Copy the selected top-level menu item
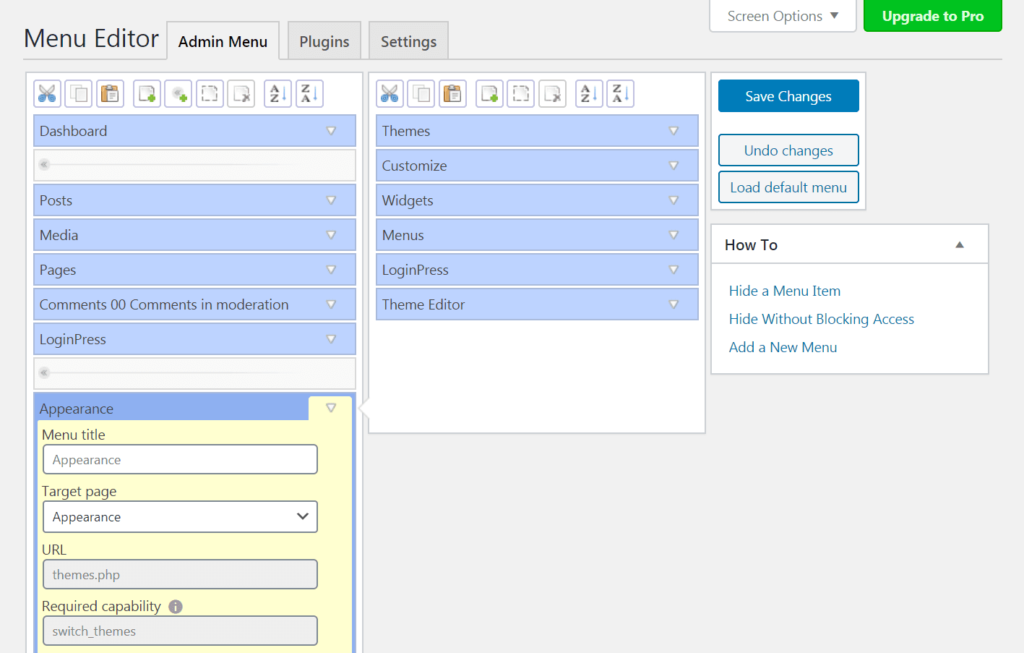This screenshot has height=653, width=1024. pyautogui.click(x=78, y=93)
